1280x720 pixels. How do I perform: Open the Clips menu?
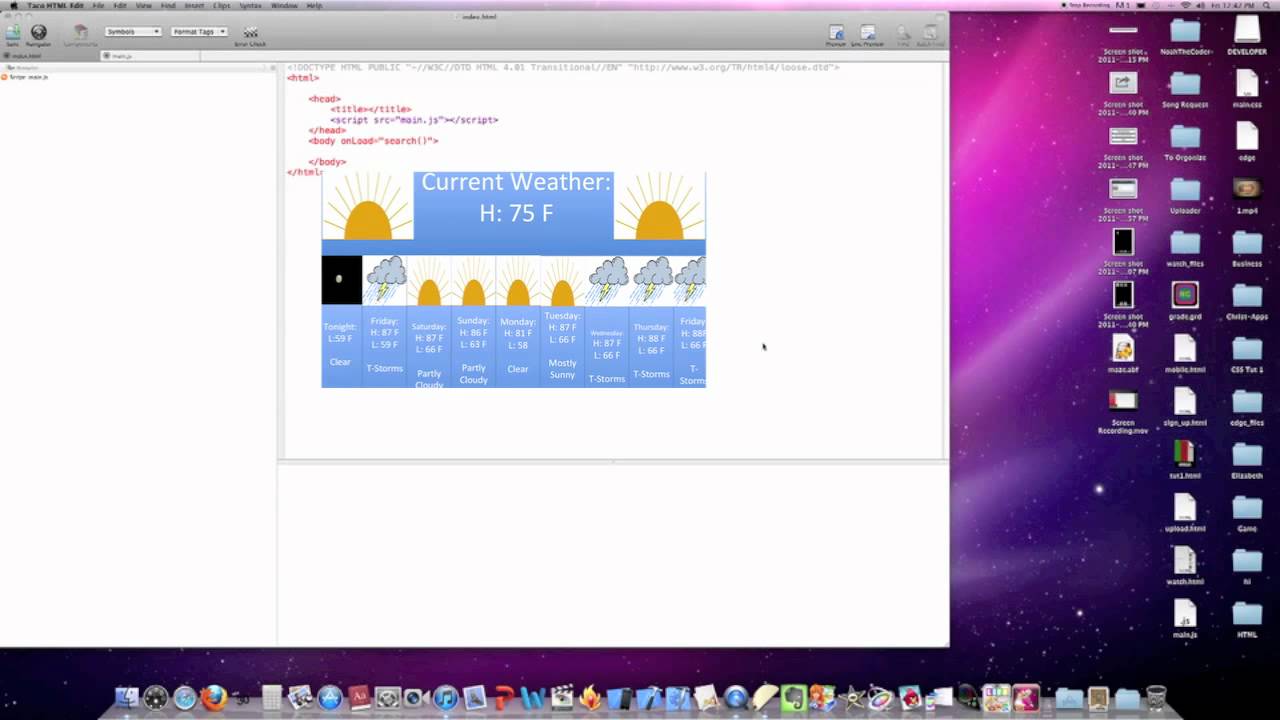pos(222,5)
